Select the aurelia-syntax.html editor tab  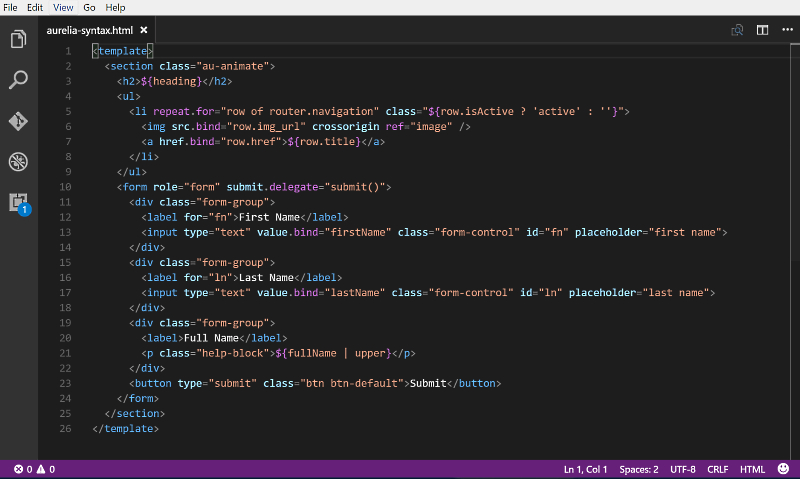point(90,30)
